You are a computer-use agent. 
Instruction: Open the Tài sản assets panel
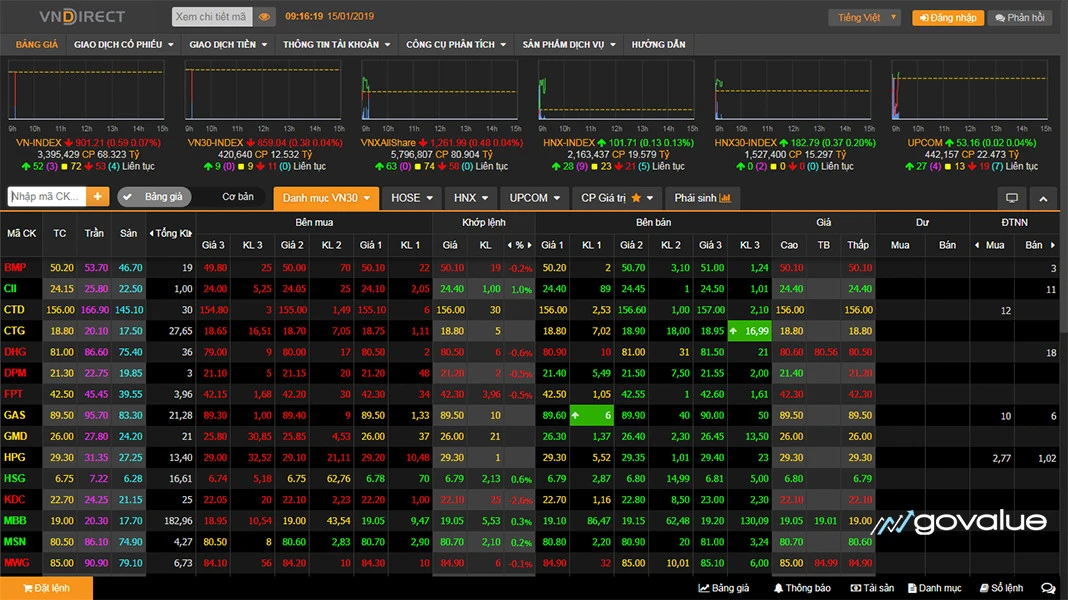[x=872, y=588]
